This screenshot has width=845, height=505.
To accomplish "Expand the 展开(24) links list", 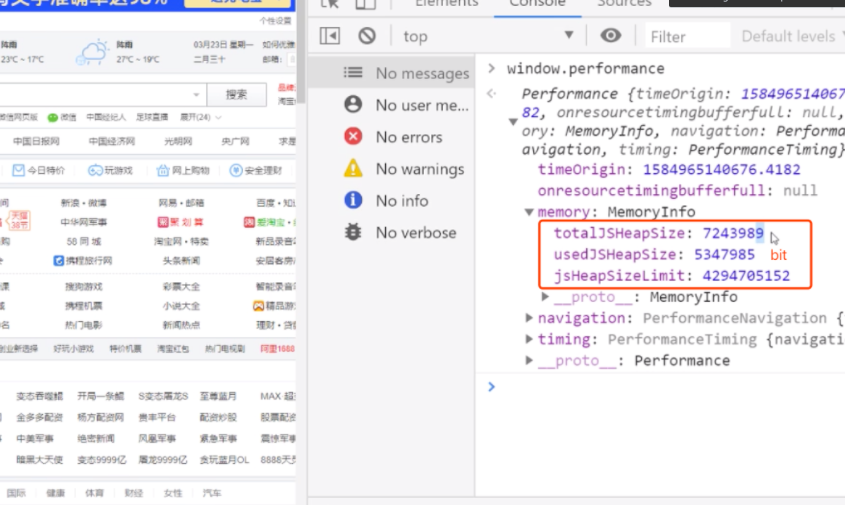I will click(x=200, y=117).
